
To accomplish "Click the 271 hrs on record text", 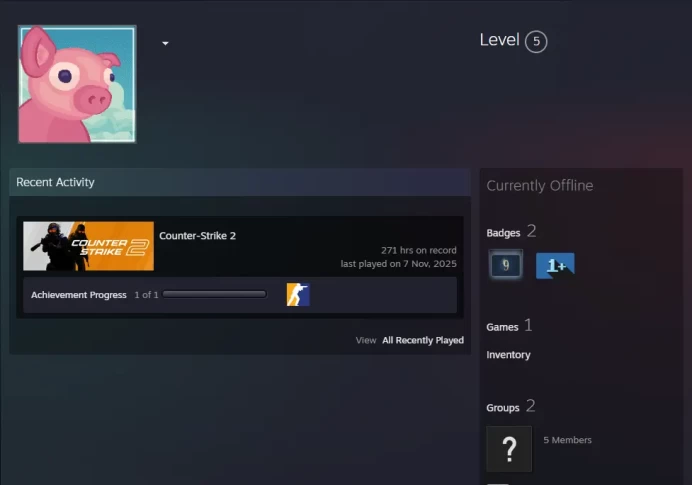I will [x=418, y=250].
